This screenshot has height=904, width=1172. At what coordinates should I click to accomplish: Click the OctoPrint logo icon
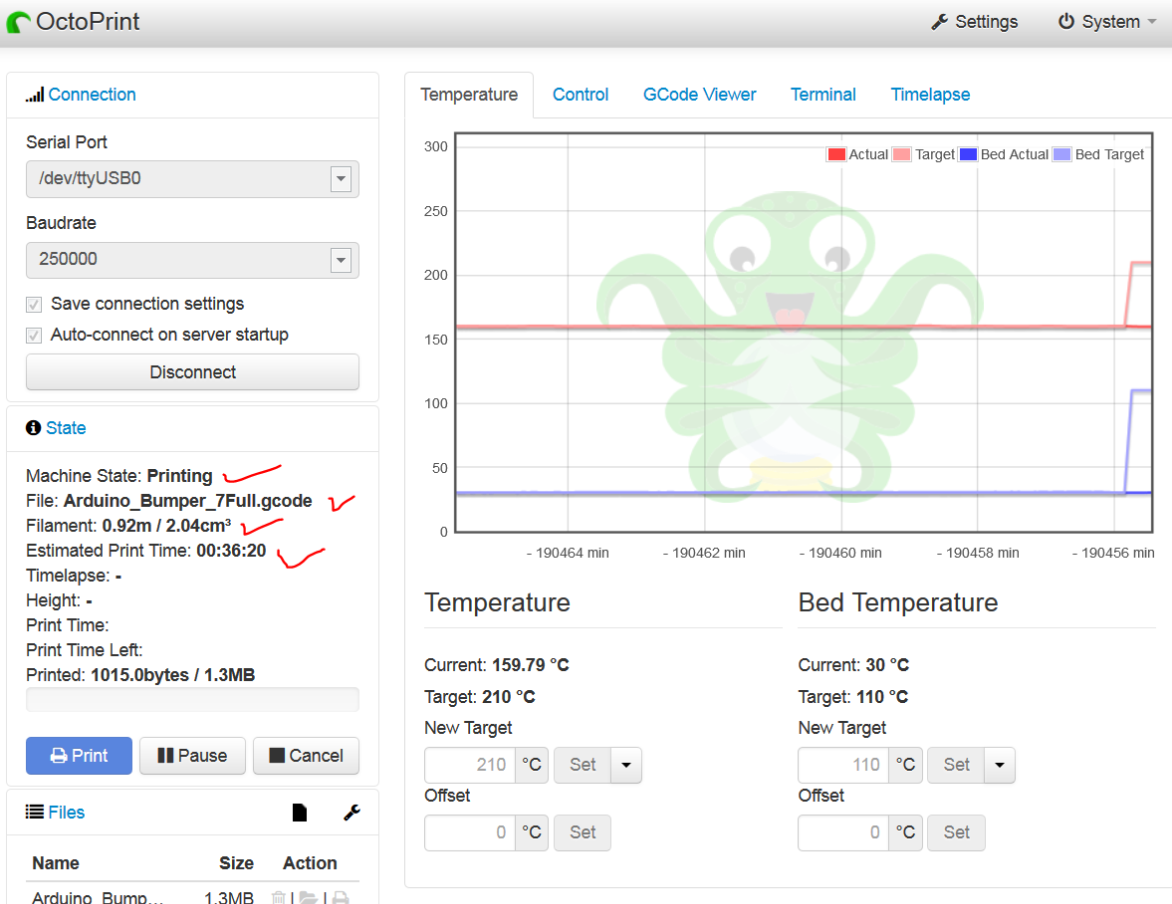click(18, 22)
